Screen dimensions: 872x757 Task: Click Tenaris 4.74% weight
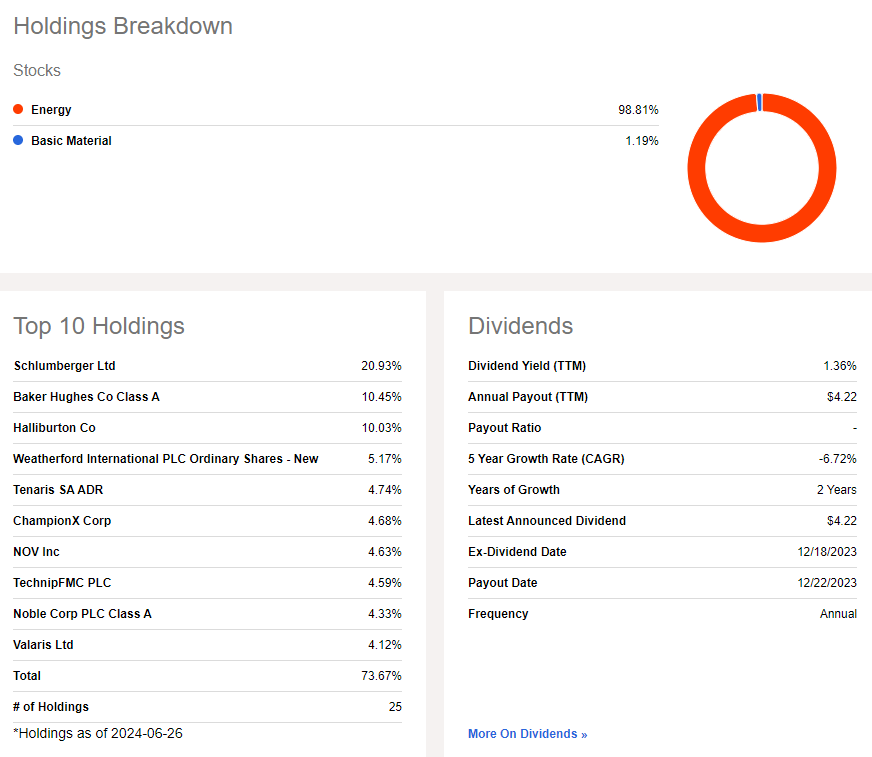384,489
